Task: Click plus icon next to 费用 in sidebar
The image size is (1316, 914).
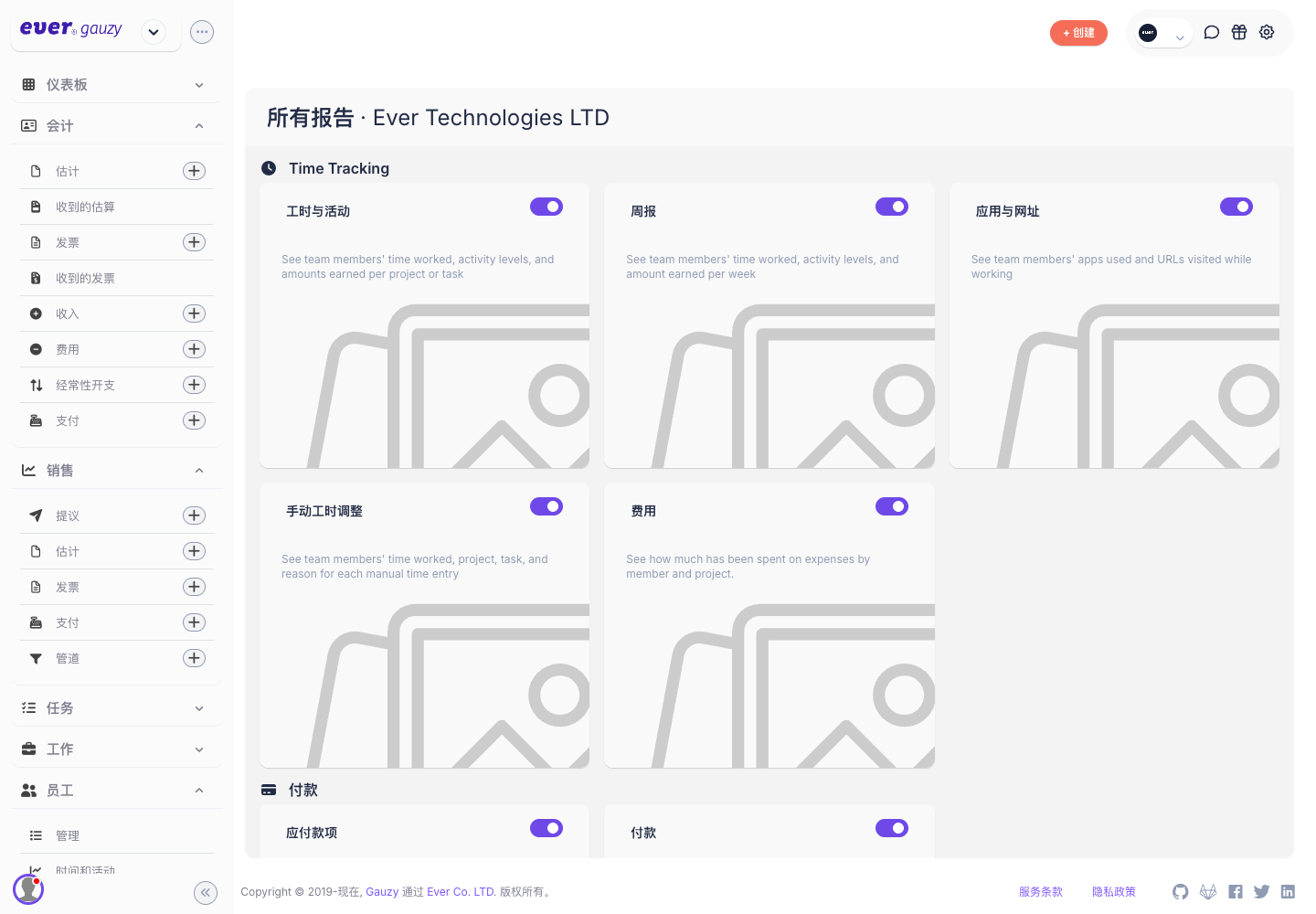Action: (x=194, y=349)
